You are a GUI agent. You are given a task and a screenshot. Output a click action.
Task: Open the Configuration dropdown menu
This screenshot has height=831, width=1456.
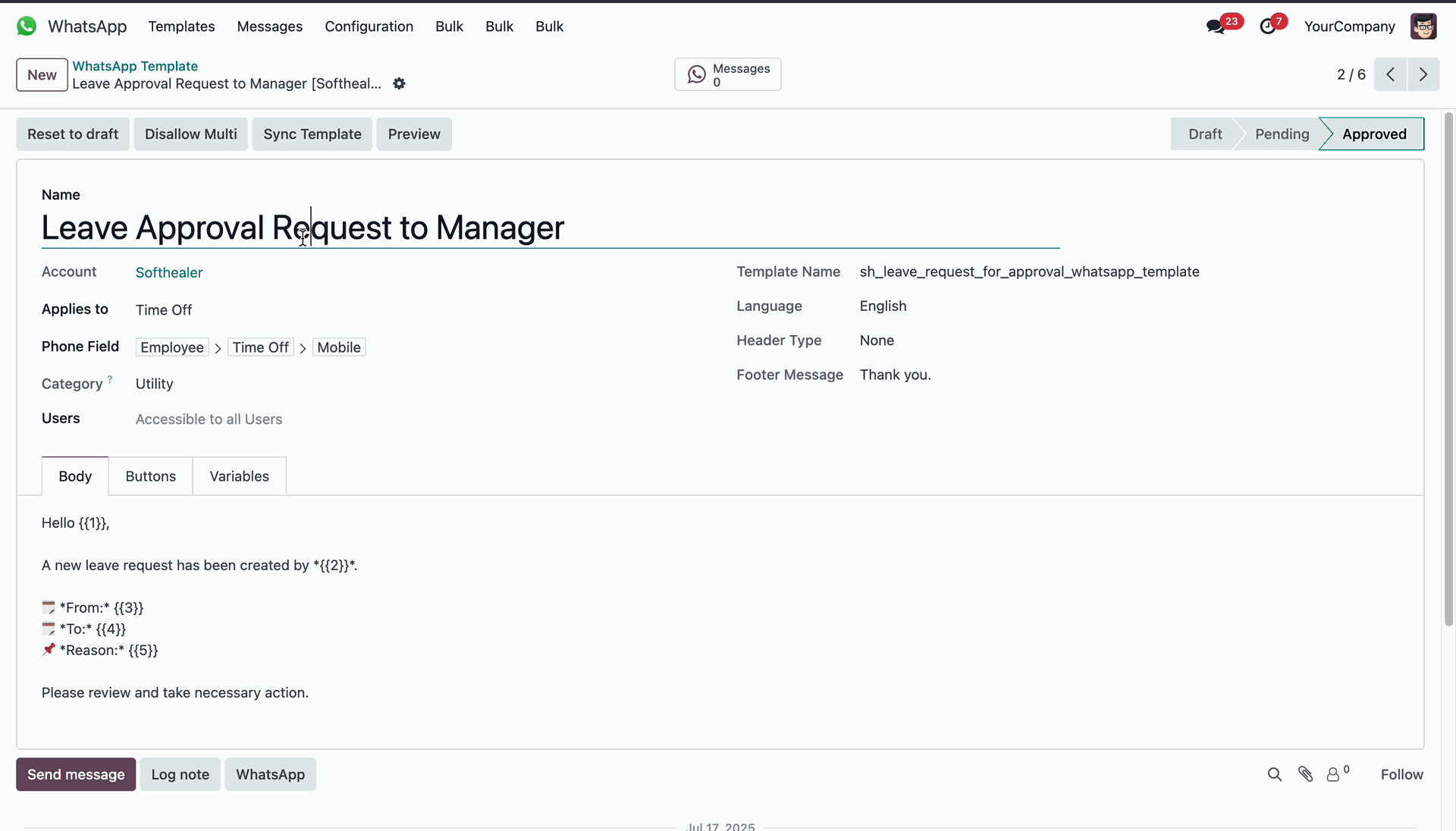369,27
